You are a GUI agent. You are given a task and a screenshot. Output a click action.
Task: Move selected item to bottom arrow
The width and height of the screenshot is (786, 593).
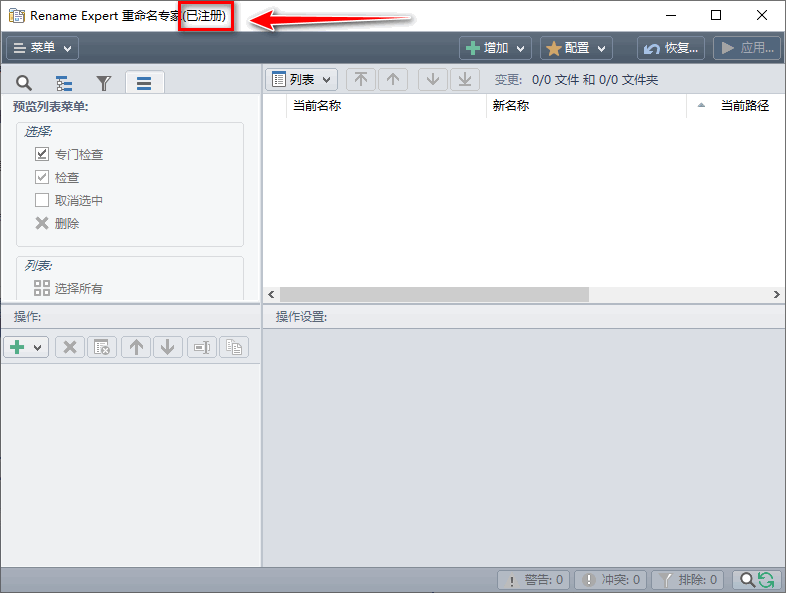coord(465,79)
